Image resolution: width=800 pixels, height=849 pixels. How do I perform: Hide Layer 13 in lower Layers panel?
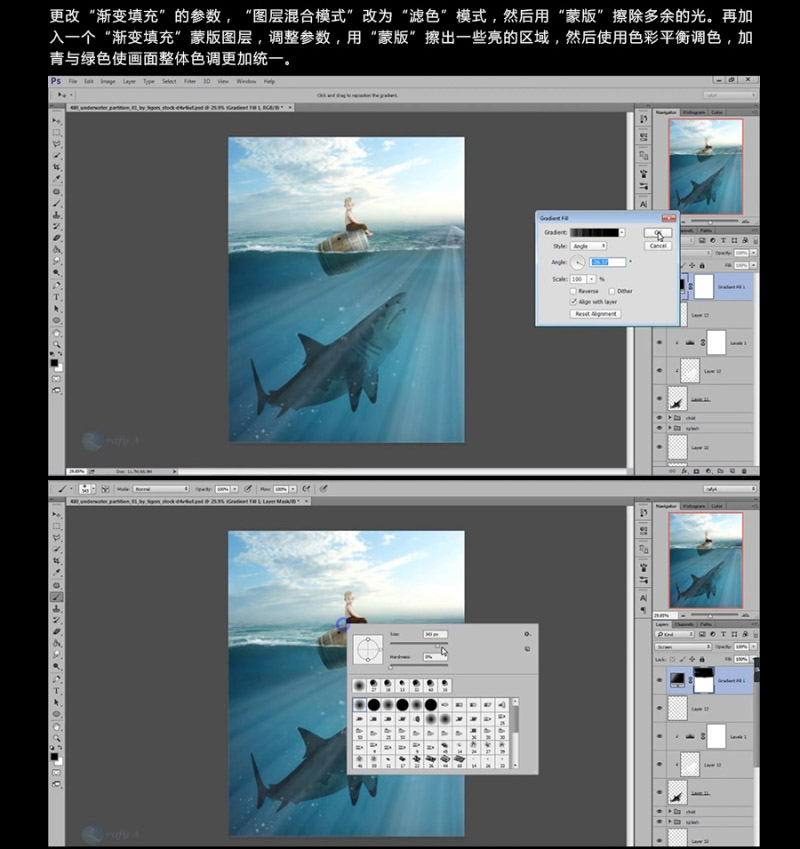tap(659, 708)
